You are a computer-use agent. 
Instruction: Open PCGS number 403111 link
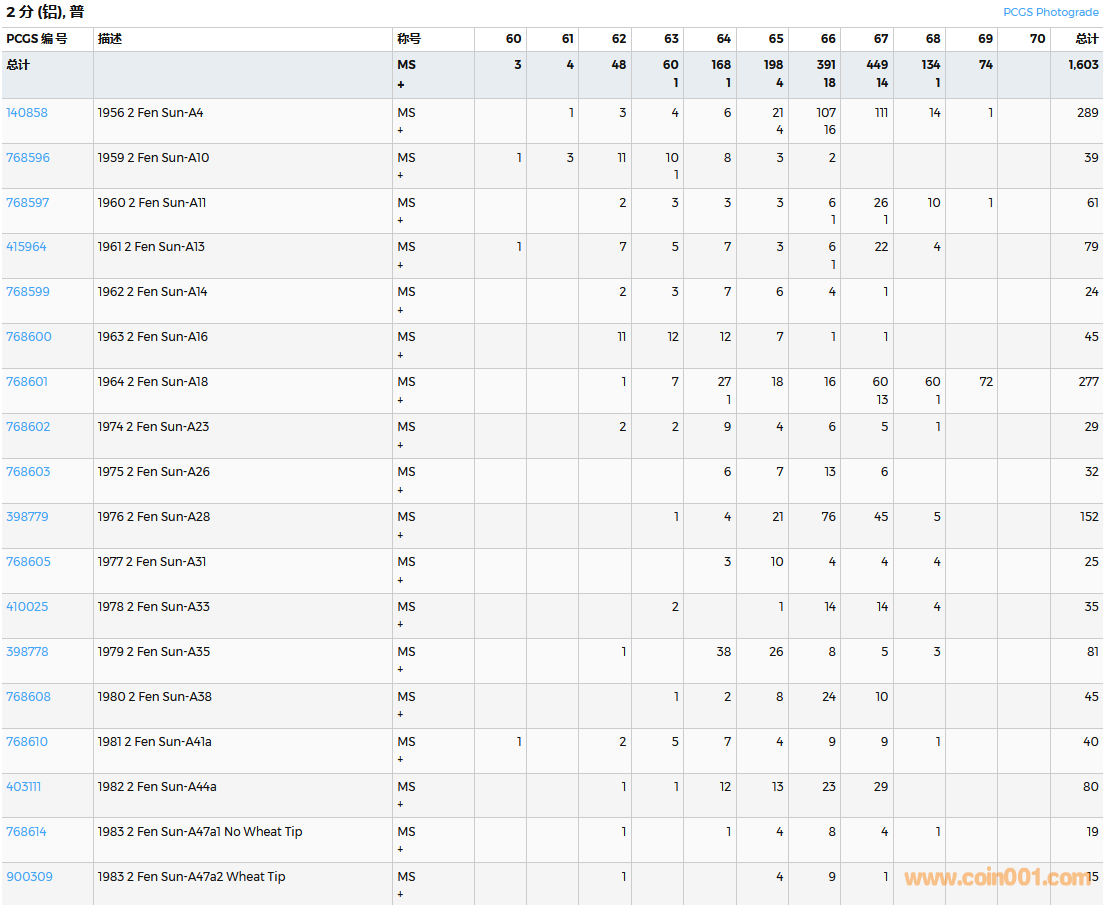[24, 787]
